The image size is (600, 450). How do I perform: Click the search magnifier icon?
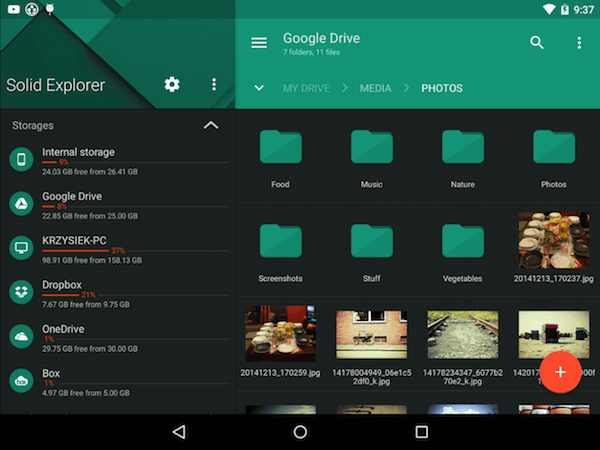tap(536, 42)
